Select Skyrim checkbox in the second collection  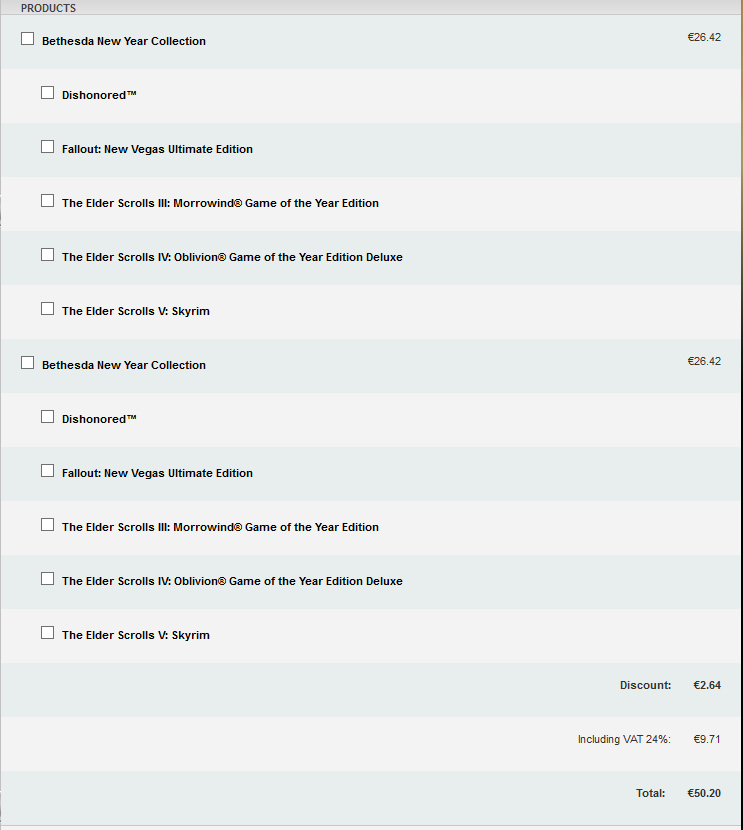tap(48, 633)
